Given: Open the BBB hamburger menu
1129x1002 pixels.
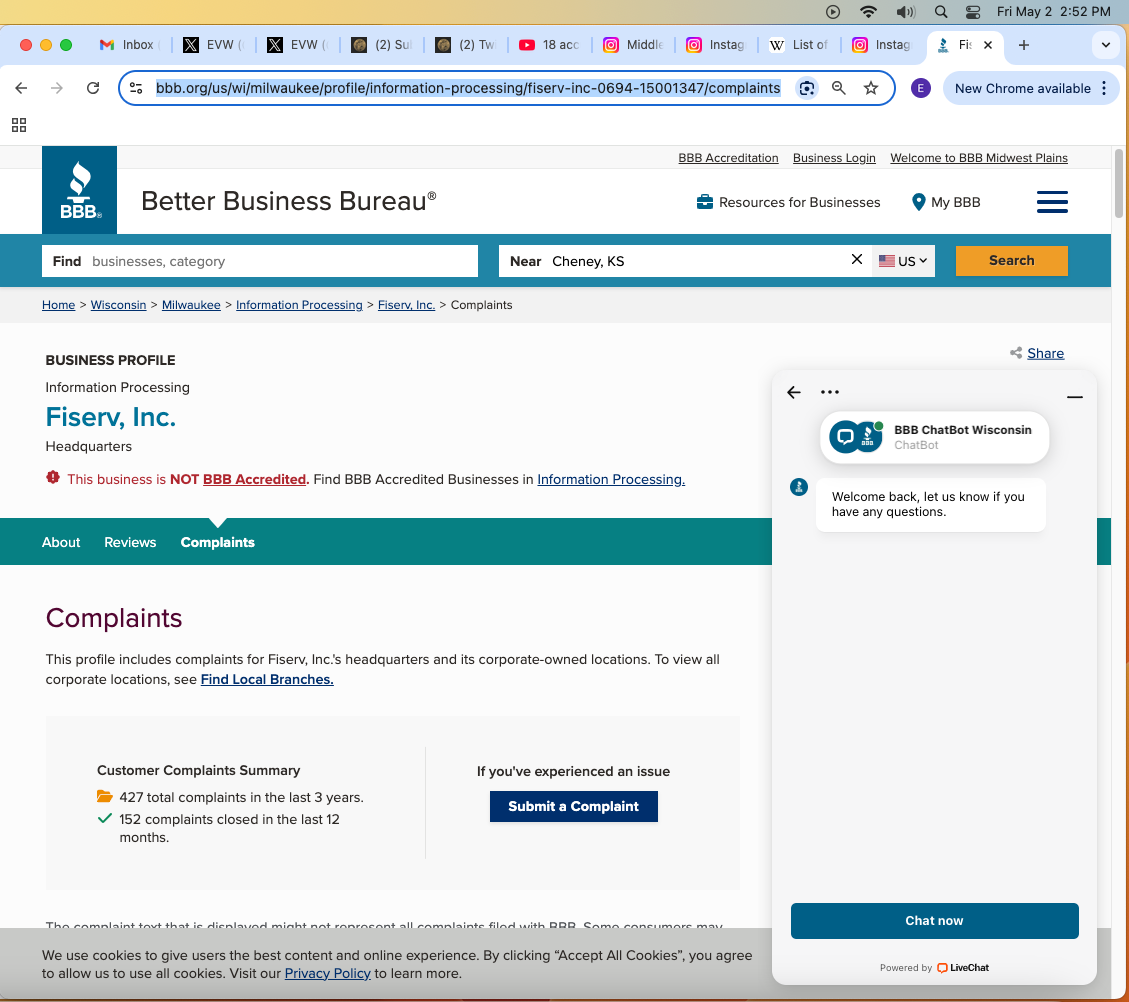Looking at the screenshot, I should pyautogui.click(x=1052, y=202).
